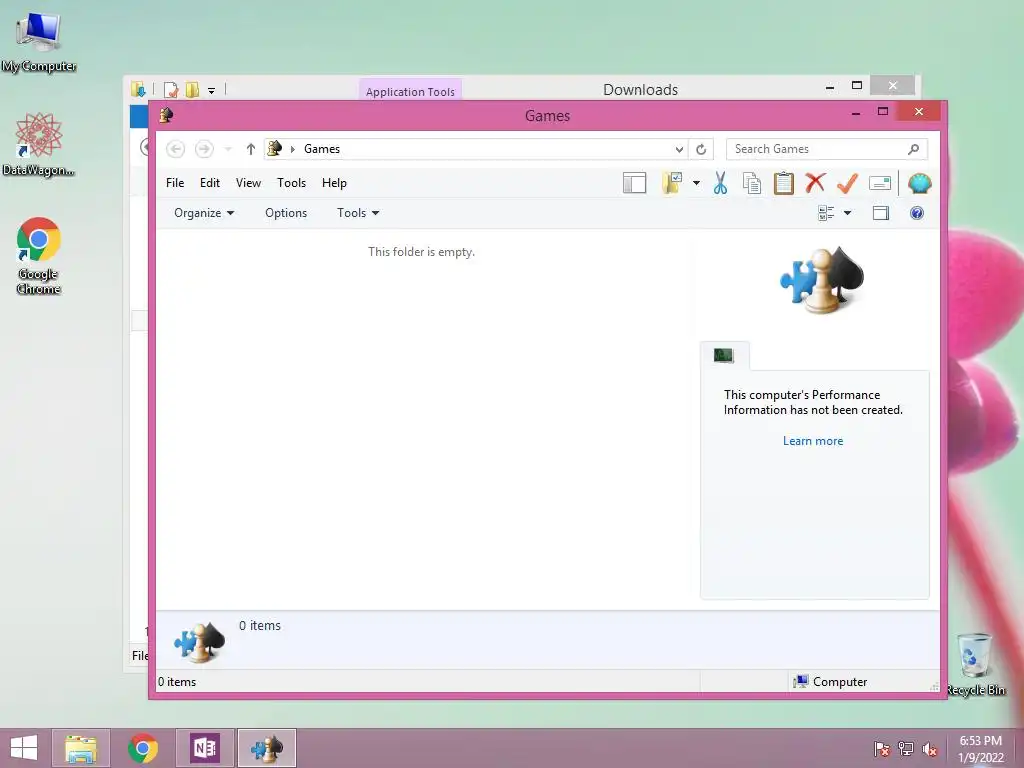Screen dimensions: 1024x768
Task: Open File Explorer from taskbar
Action: pyautogui.click(x=81, y=748)
